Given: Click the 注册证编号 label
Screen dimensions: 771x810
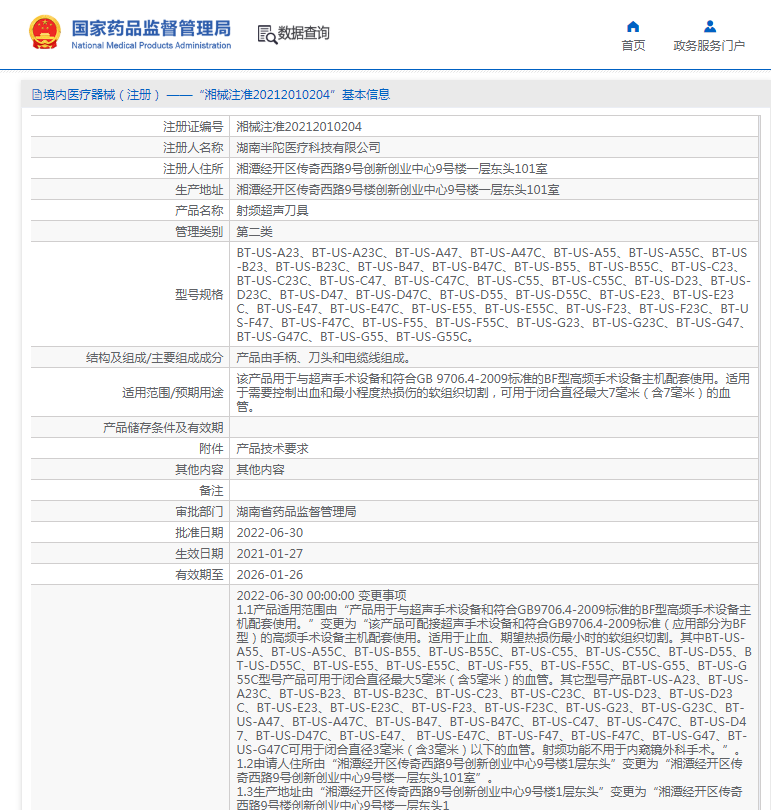Looking at the screenshot, I should (x=193, y=127).
